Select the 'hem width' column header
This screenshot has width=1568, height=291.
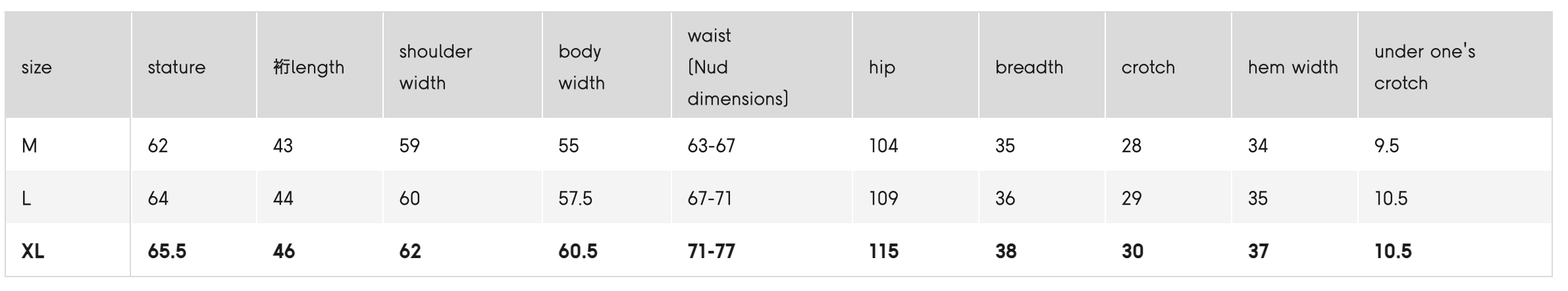click(x=1293, y=67)
